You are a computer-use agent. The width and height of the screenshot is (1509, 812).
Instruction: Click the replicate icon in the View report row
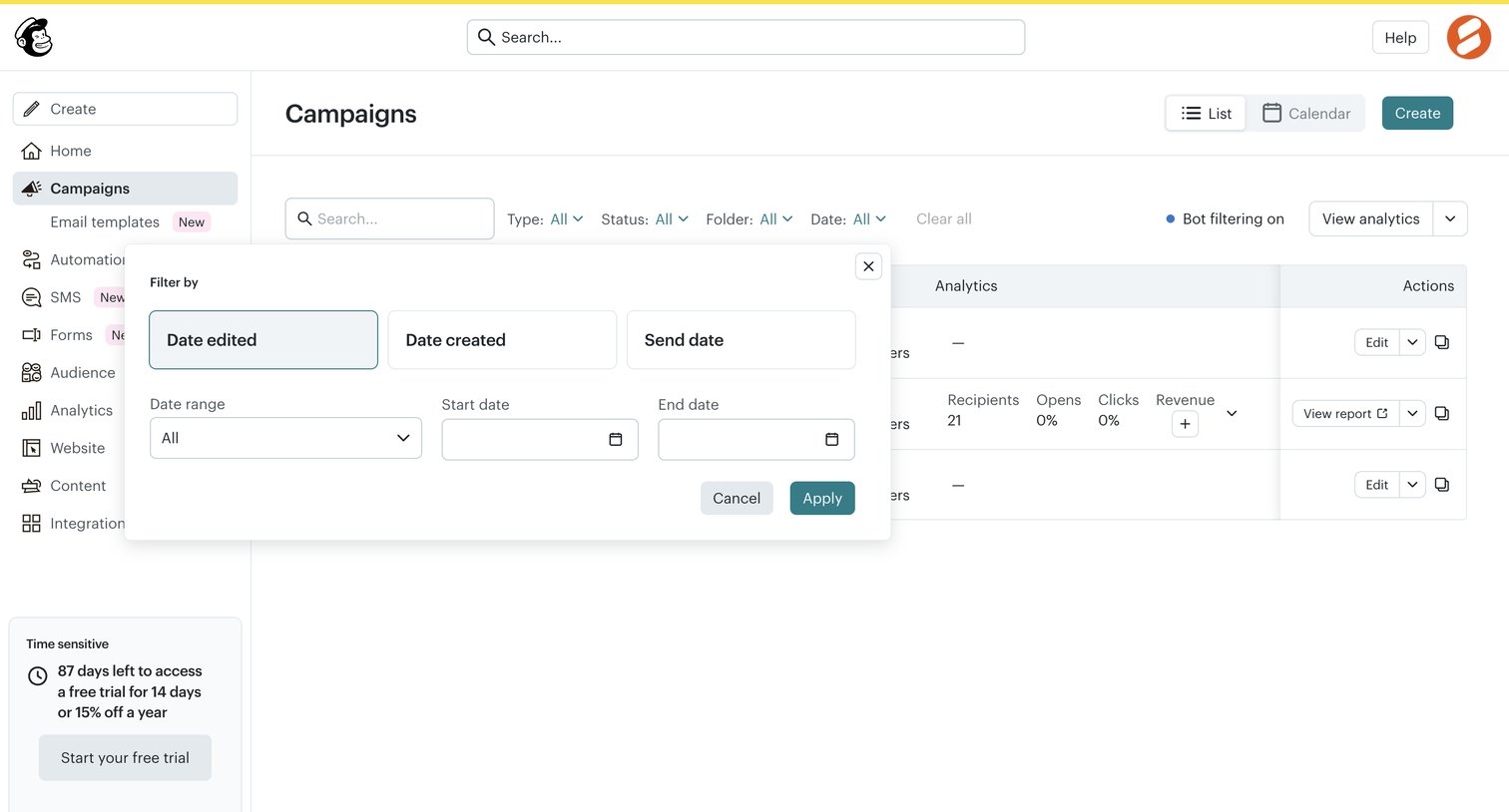1442,413
